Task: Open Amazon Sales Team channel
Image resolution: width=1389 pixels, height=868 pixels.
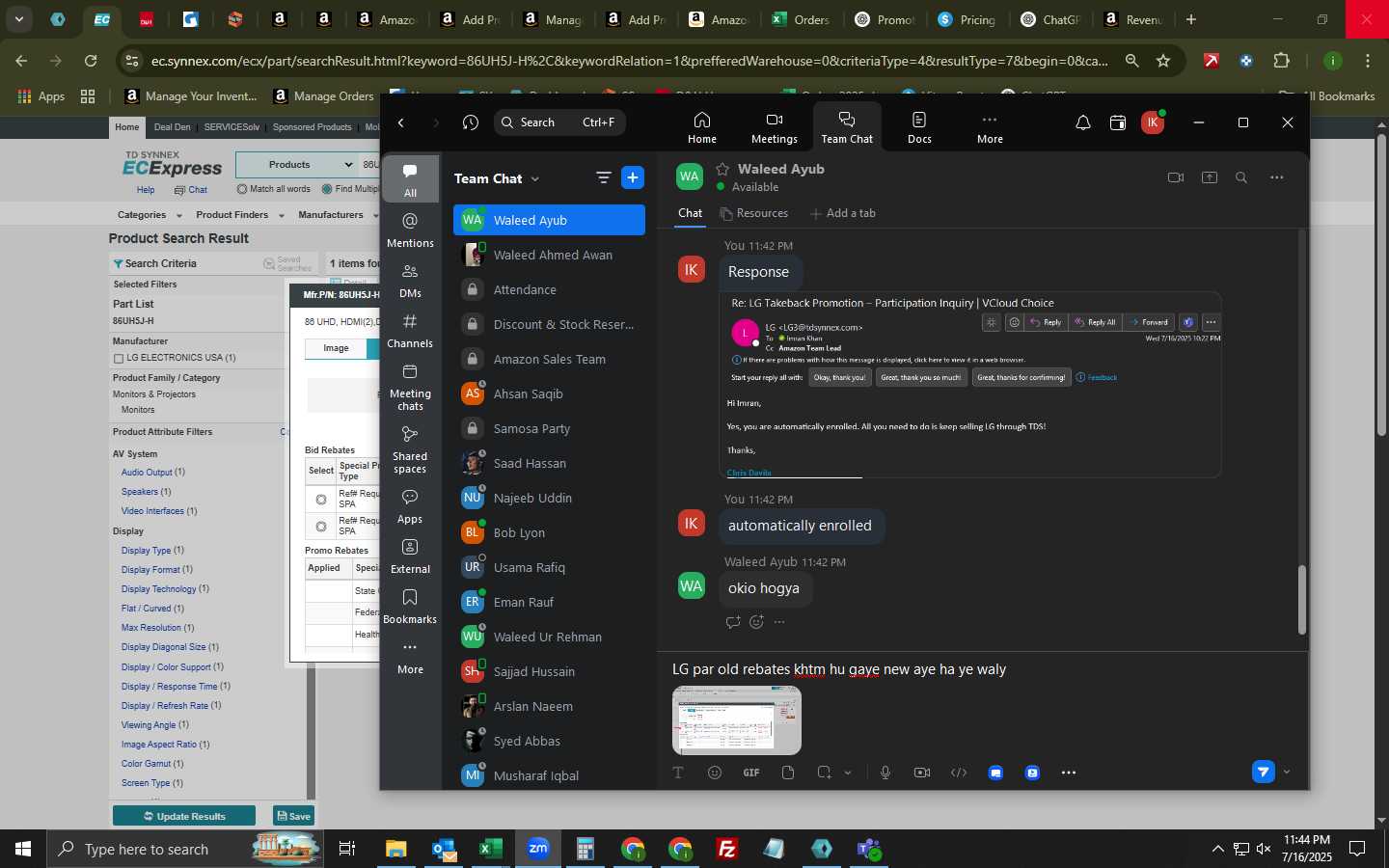Action: tap(549, 359)
